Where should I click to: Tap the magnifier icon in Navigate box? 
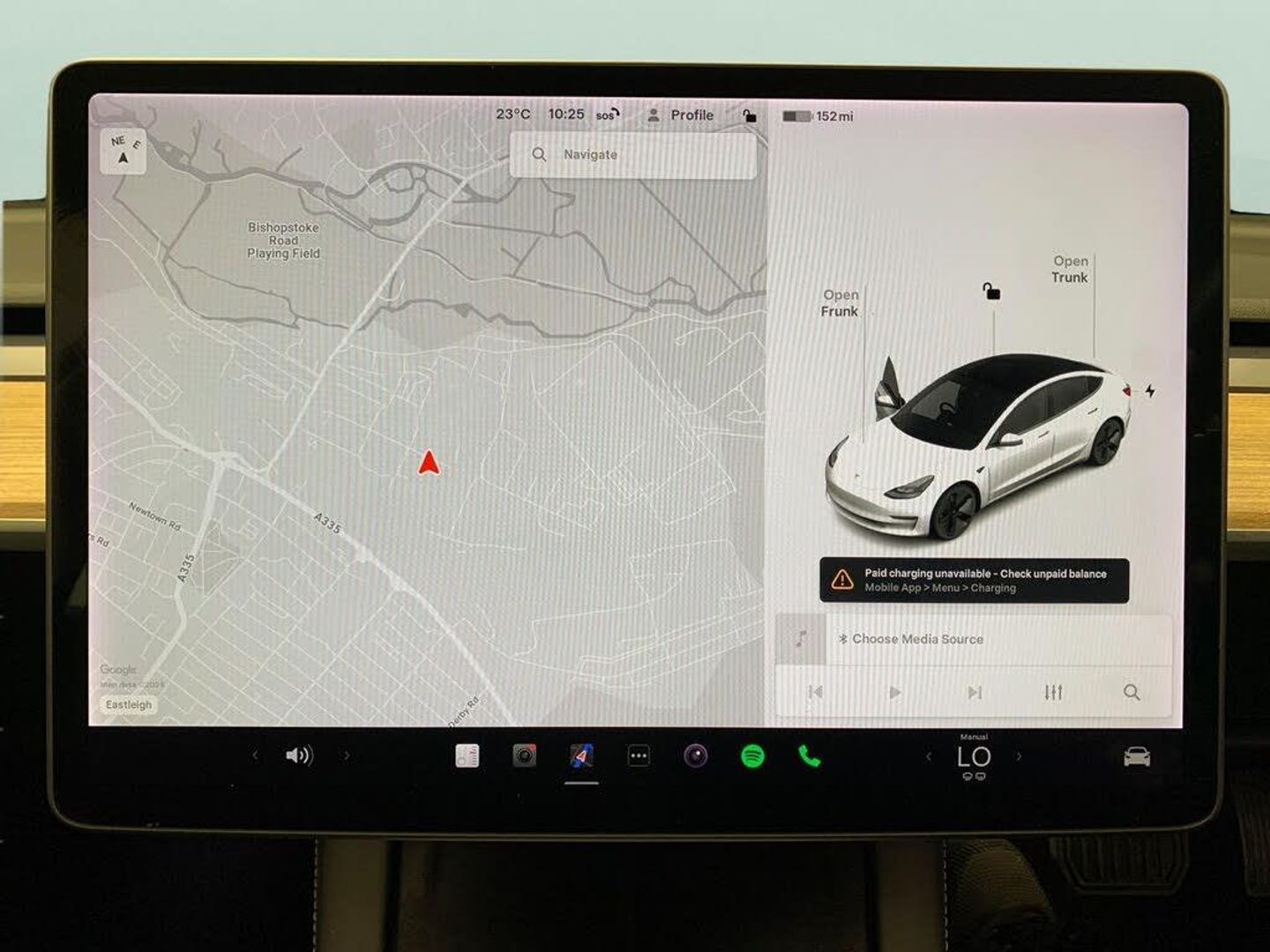point(539,154)
